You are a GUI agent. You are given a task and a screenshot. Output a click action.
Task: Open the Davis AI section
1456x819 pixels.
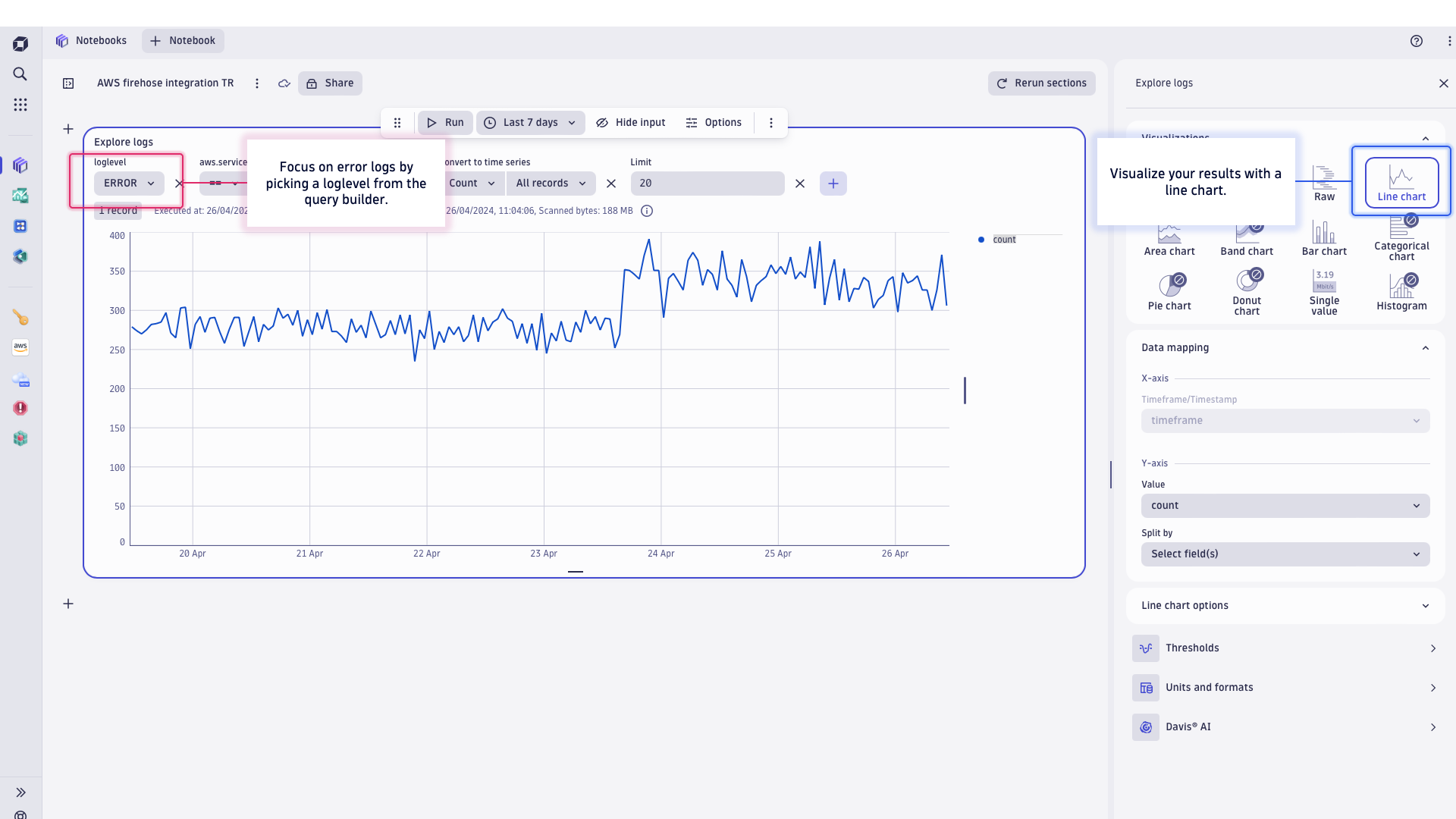coord(1285,726)
